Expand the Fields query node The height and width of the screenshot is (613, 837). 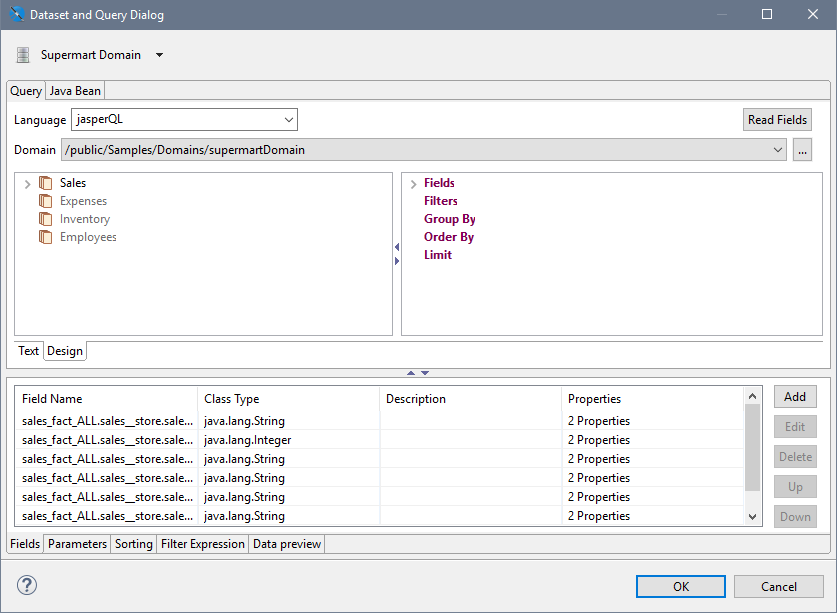click(x=413, y=184)
